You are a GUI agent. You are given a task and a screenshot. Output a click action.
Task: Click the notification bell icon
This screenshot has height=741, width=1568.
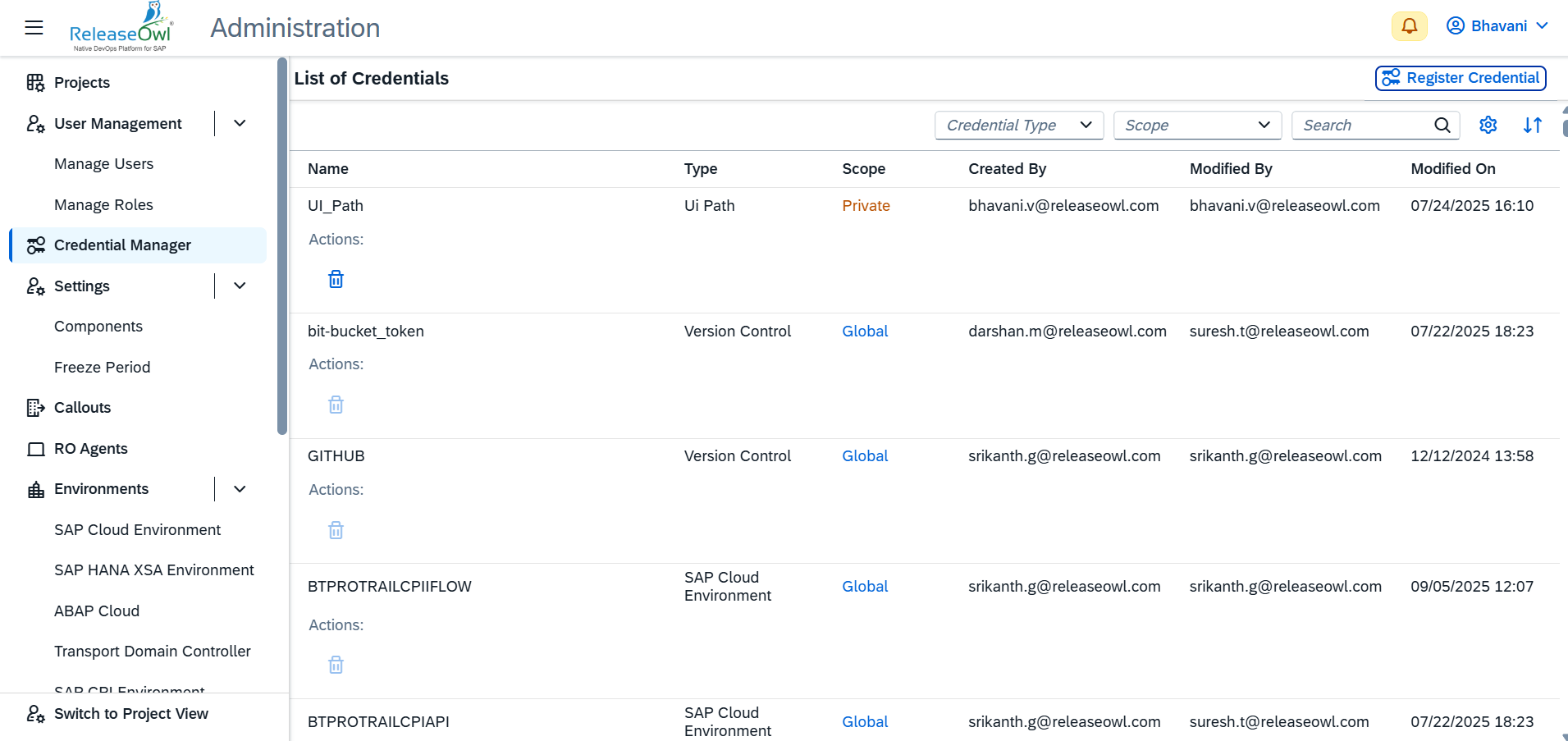coord(1409,26)
